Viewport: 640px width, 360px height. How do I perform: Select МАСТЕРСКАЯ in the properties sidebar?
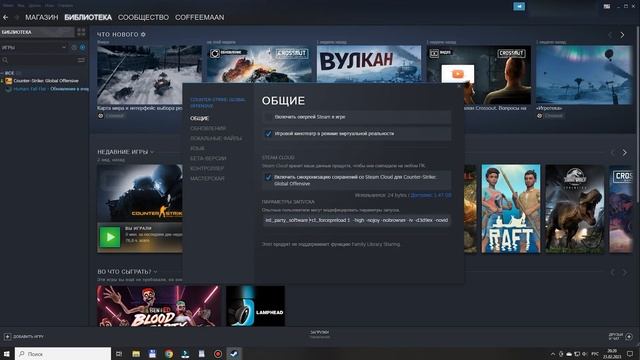click(207, 178)
